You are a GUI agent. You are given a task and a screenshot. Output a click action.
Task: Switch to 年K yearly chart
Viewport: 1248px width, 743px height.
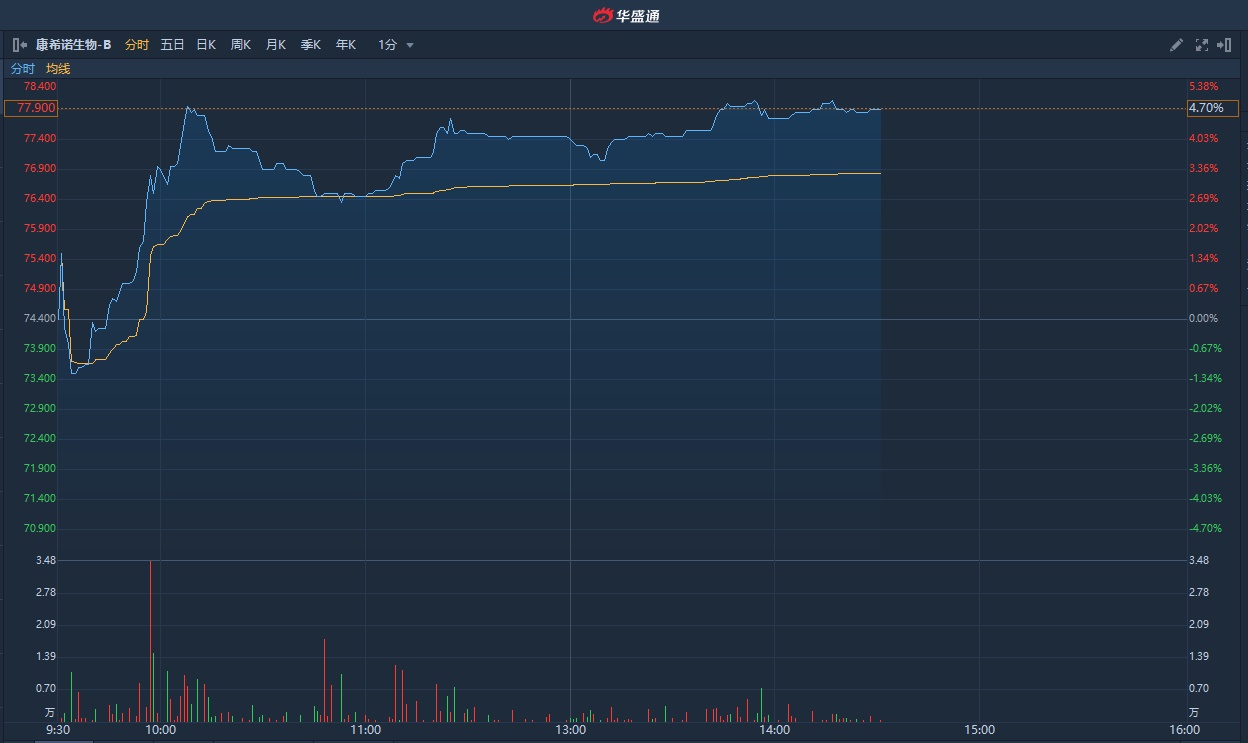pyautogui.click(x=345, y=45)
